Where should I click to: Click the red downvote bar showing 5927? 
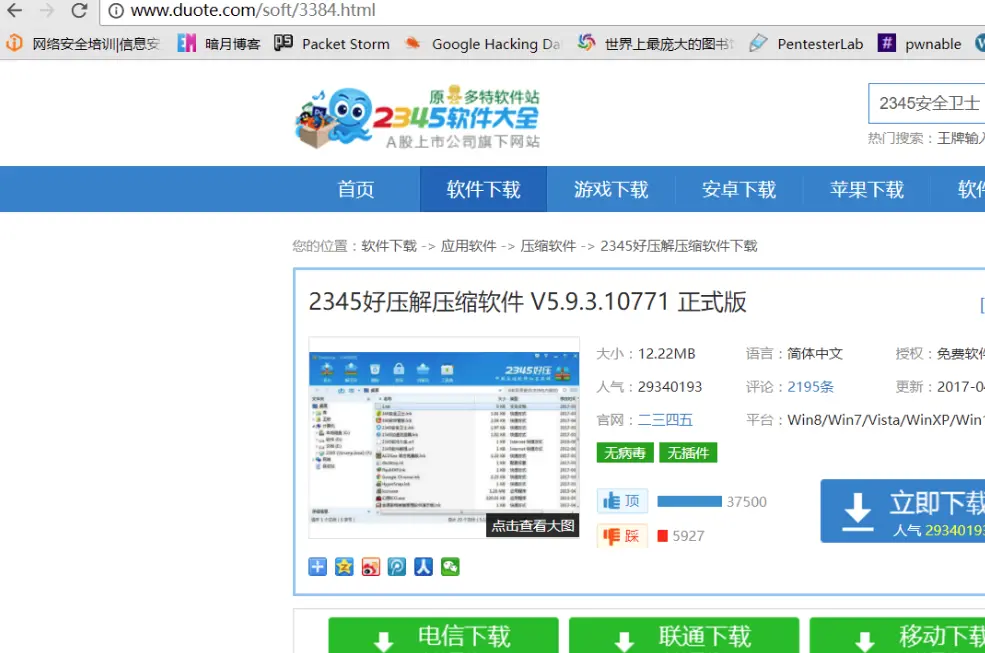[x=662, y=536]
